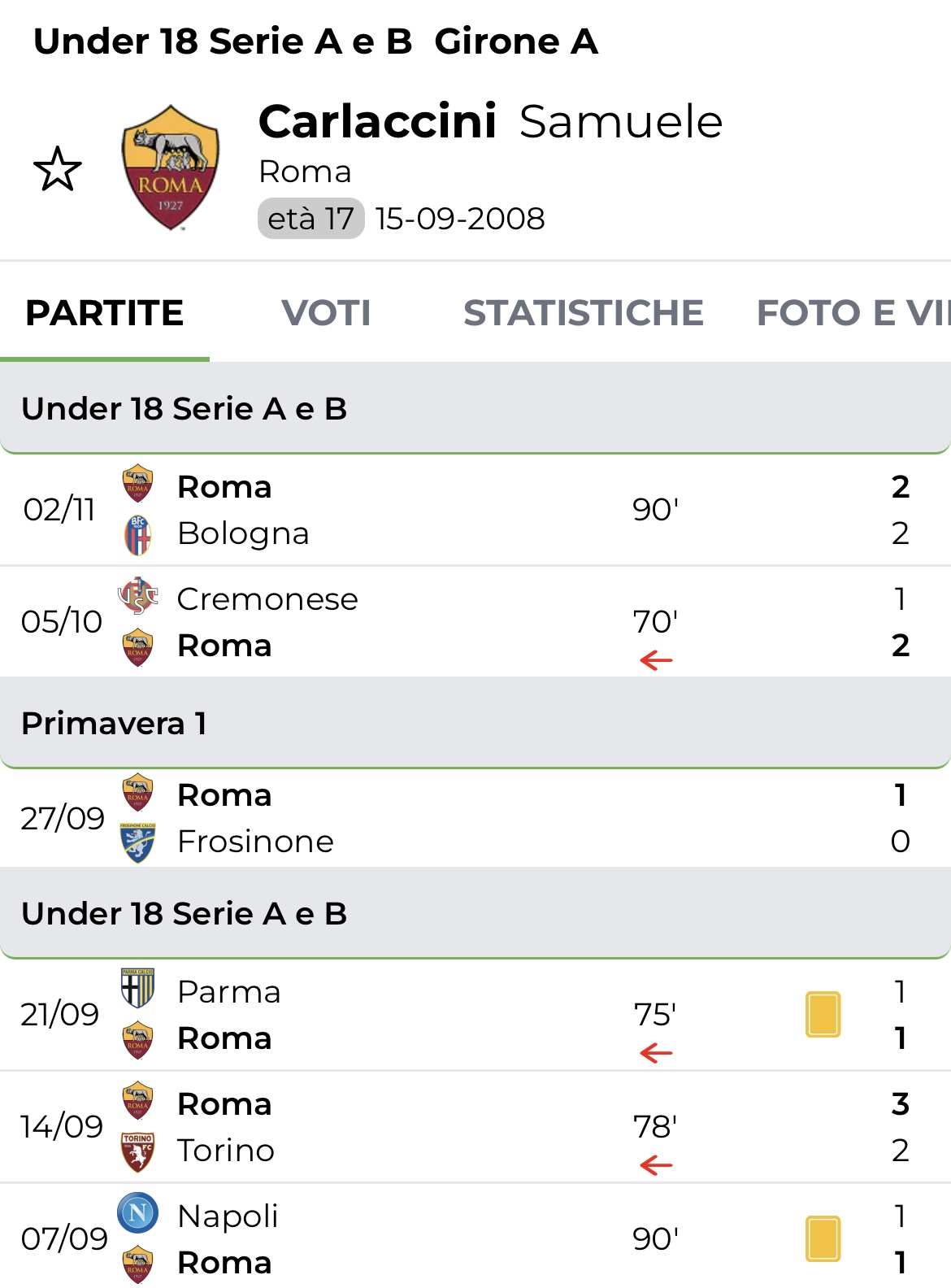
Task: Click the Bologna club logo
Action: tap(138, 534)
